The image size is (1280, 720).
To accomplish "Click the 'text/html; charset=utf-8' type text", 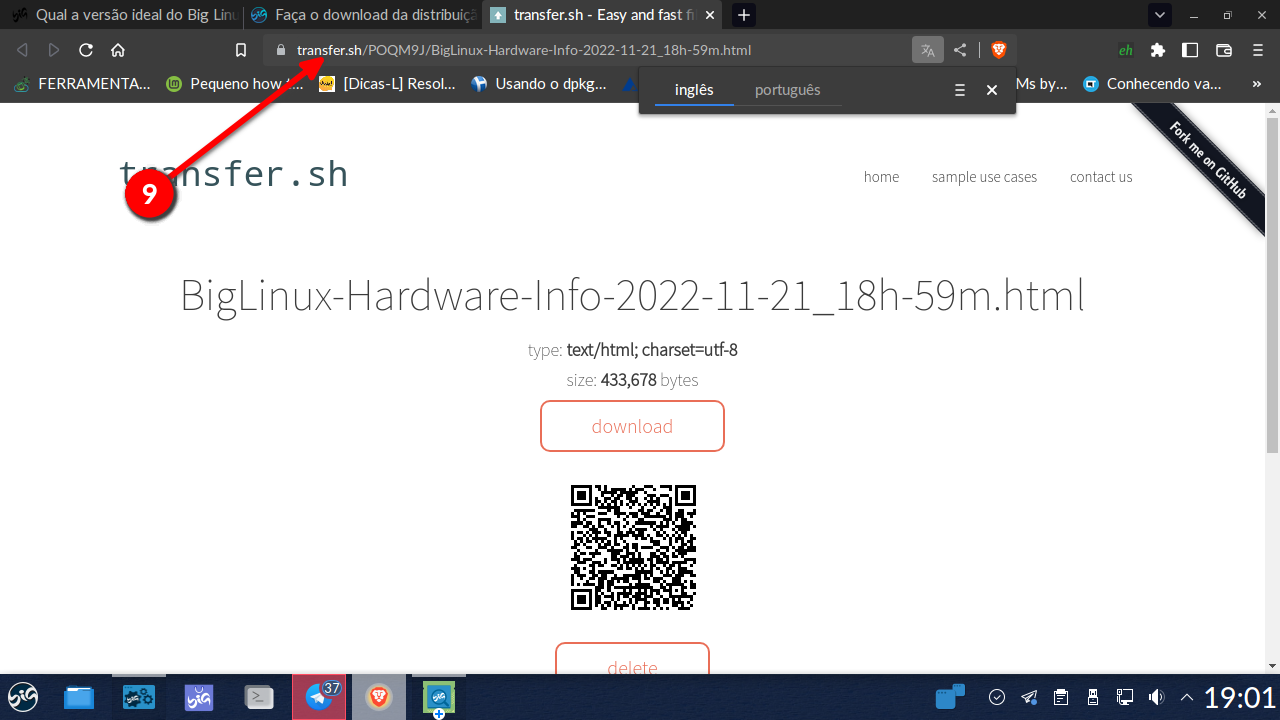I will pyautogui.click(x=652, y=350).
